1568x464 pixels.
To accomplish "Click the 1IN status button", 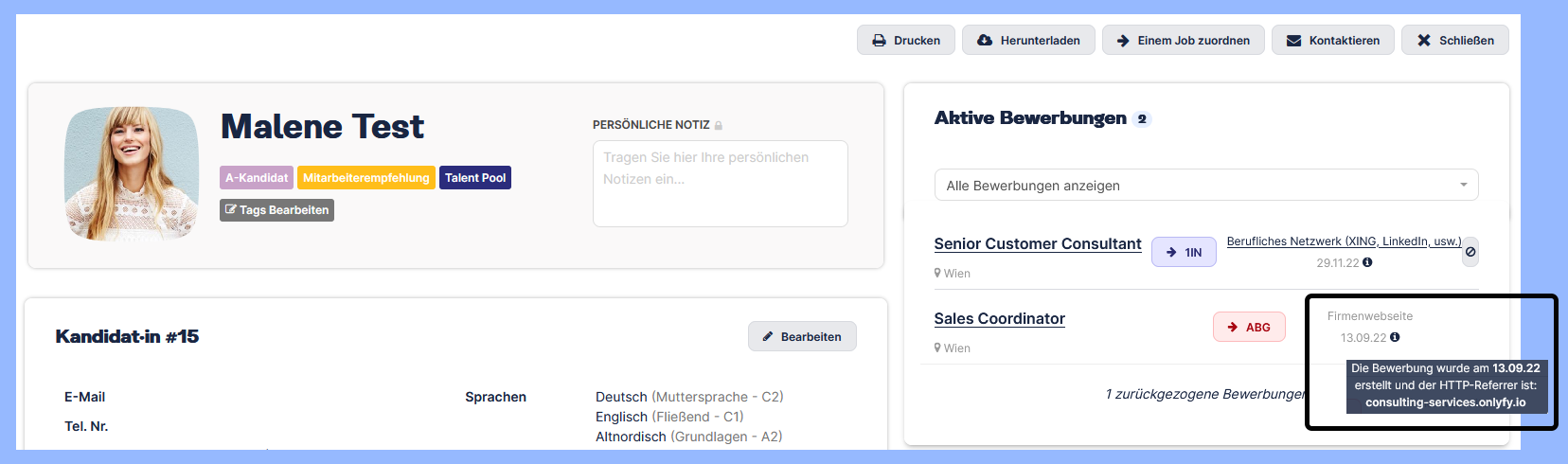I will (1184, 252).
